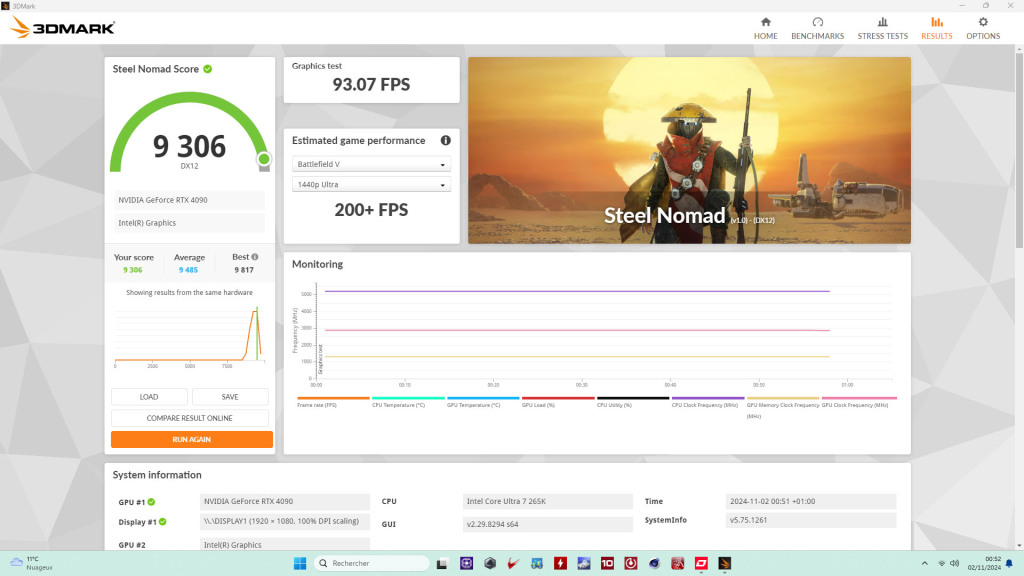Toggle GPU Load (%) legend series

click(558, 402)
